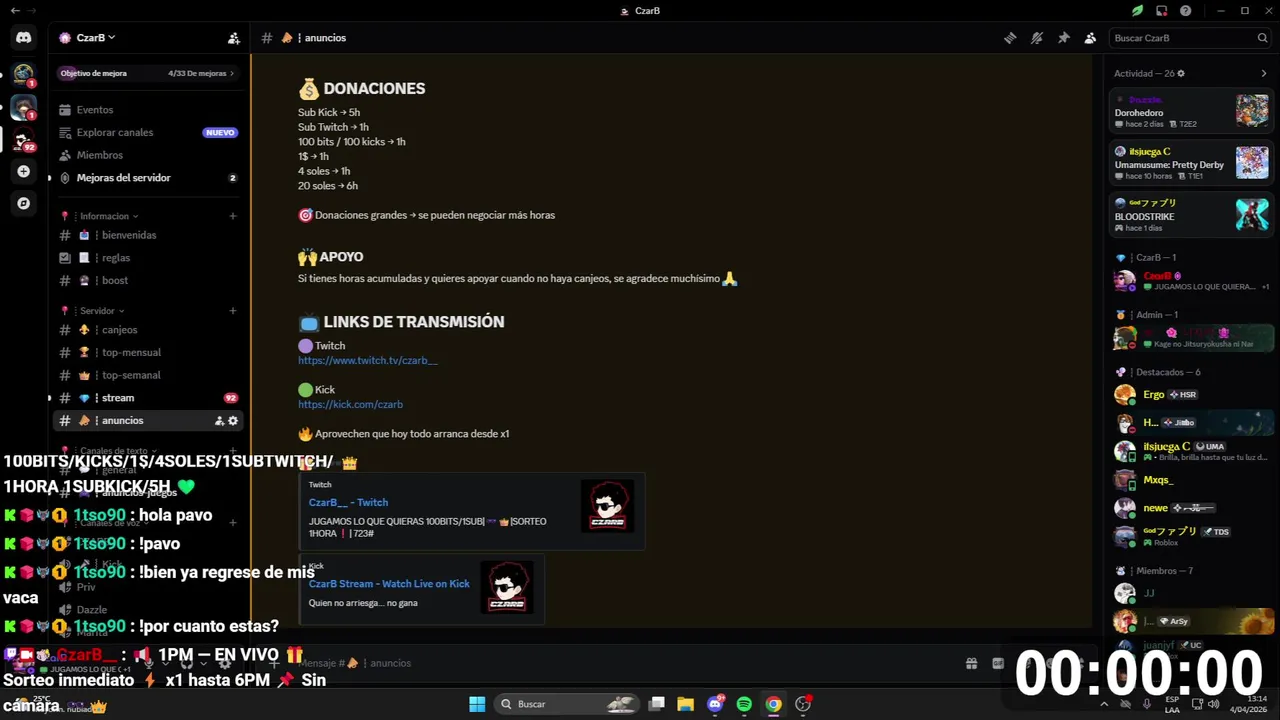Click create invite icon on anuncios channel

point(219,421)
